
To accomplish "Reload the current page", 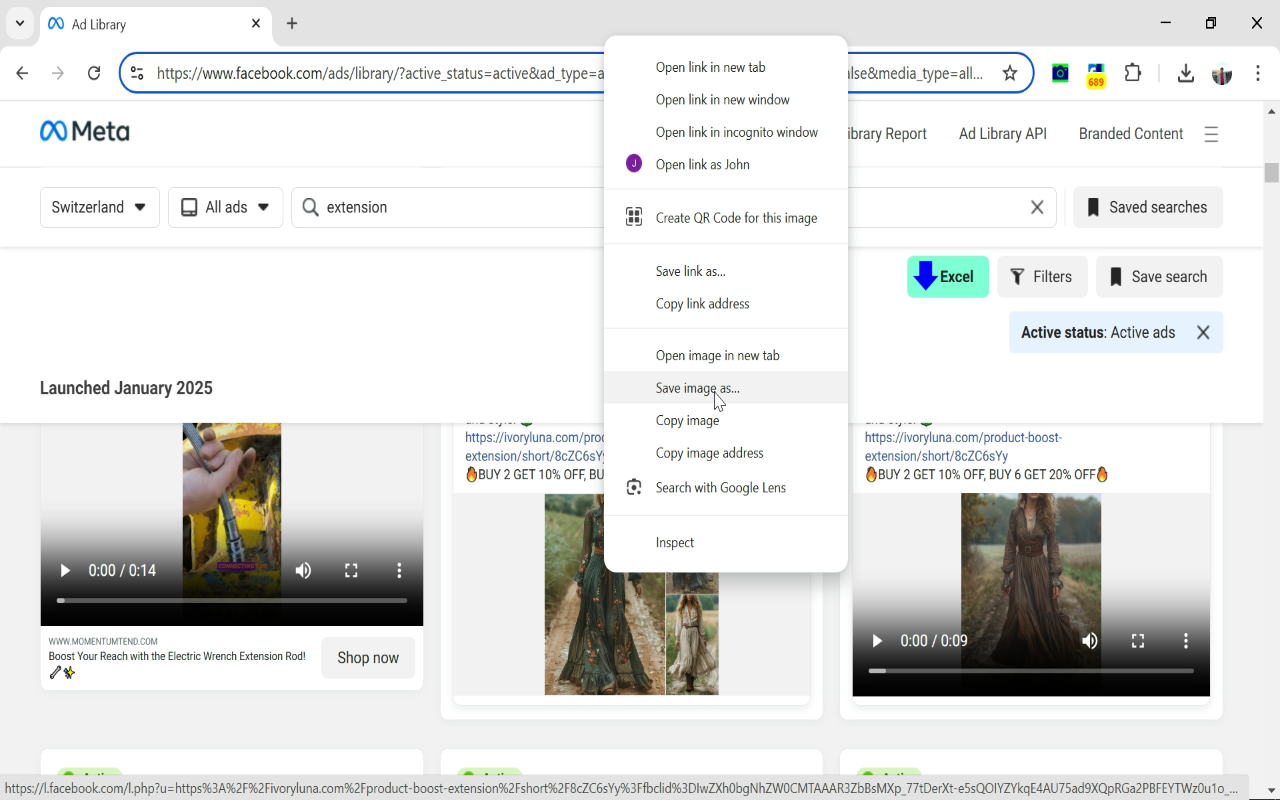I will tap(95, 73).
